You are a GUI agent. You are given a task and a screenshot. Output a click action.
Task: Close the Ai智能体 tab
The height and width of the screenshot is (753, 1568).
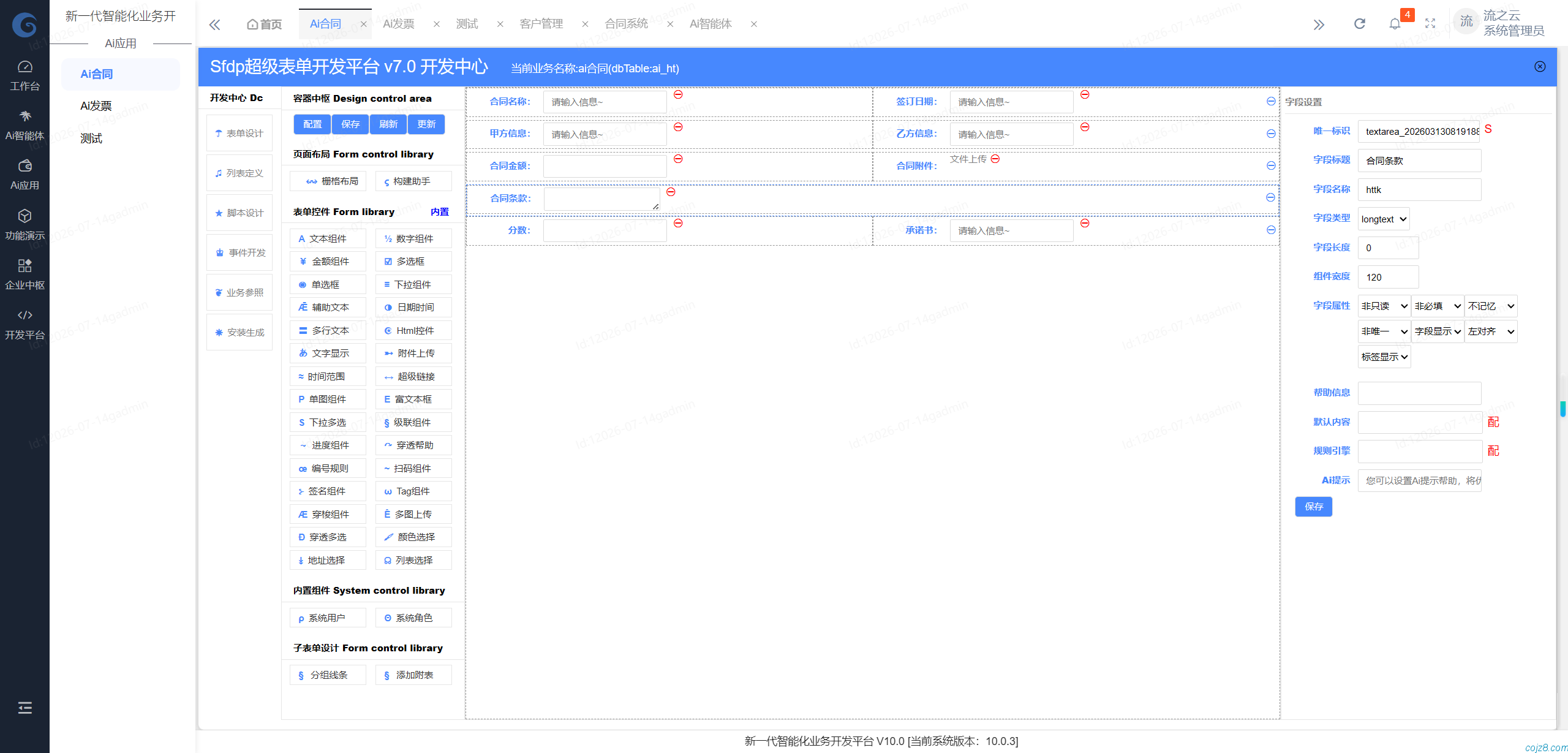tap(754, 24)
